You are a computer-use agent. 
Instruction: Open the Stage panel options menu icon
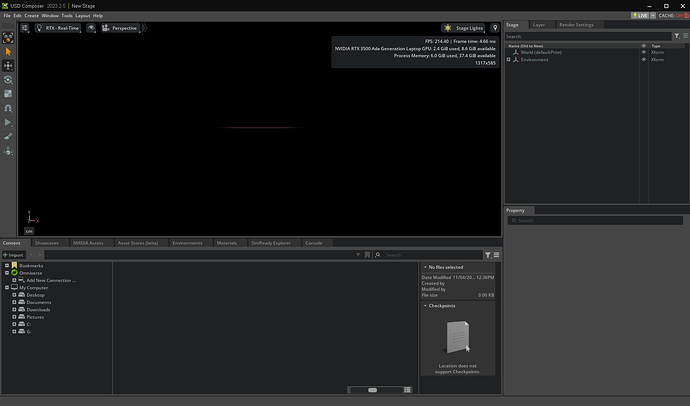[x=686, y=37]
